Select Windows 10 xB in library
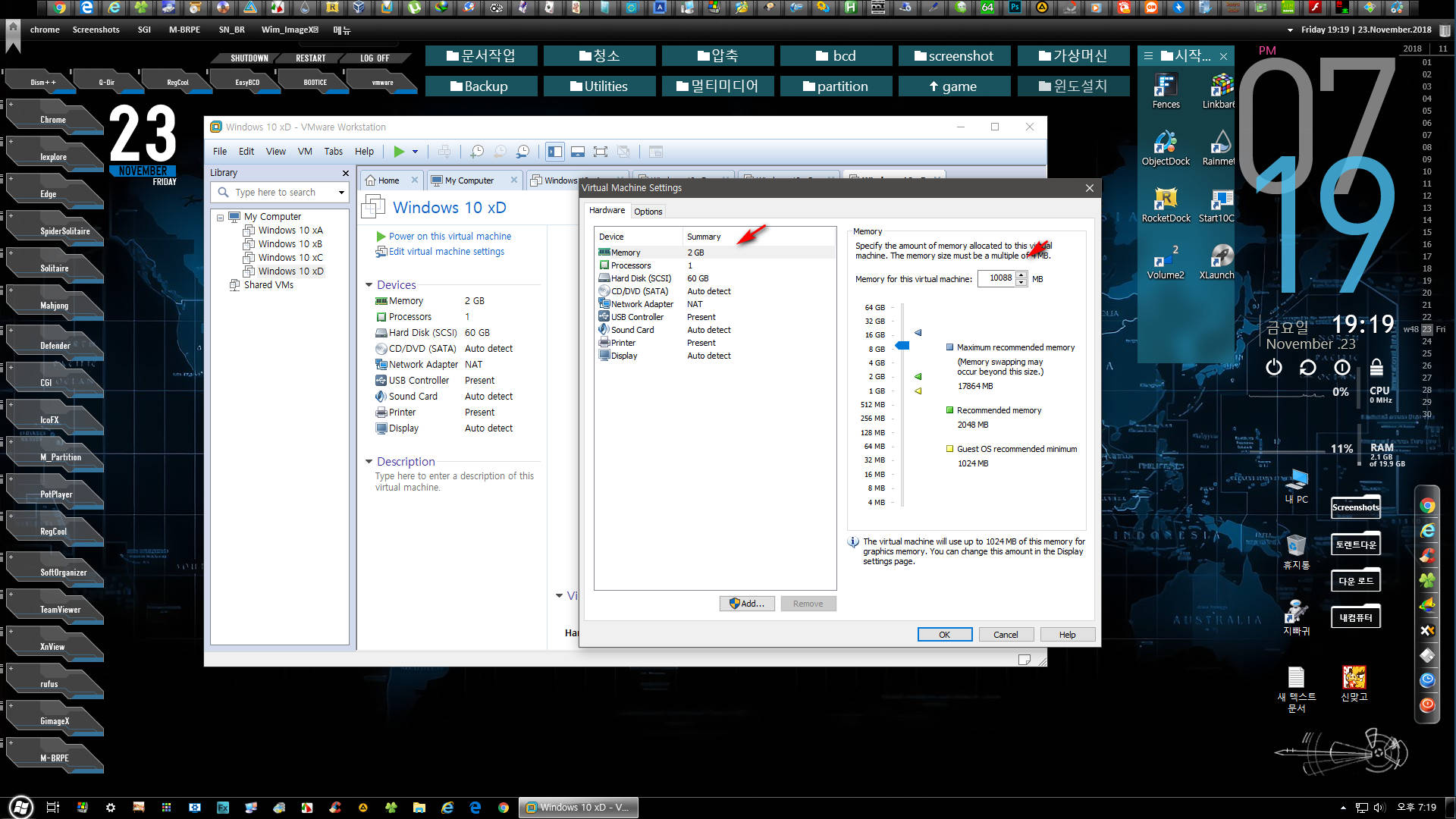The height and width of the screenshot is (819, 1456). [283, 244]
